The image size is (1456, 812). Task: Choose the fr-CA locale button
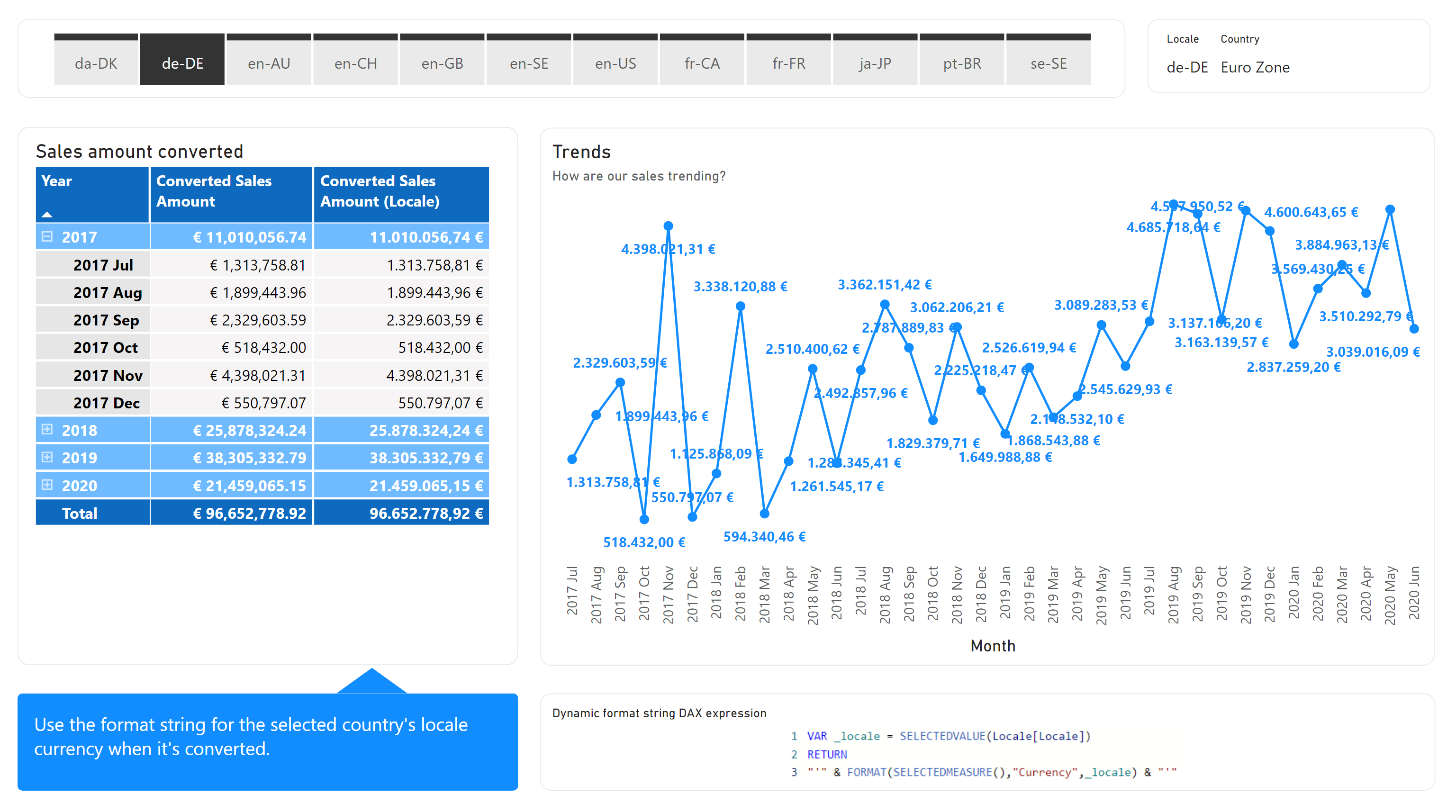(702, 60)
